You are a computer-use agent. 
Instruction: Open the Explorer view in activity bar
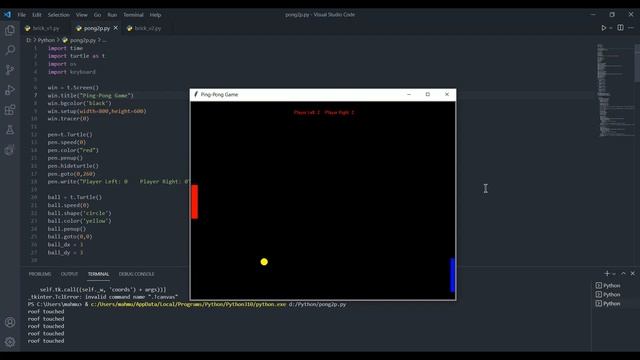tap(10, 30)
